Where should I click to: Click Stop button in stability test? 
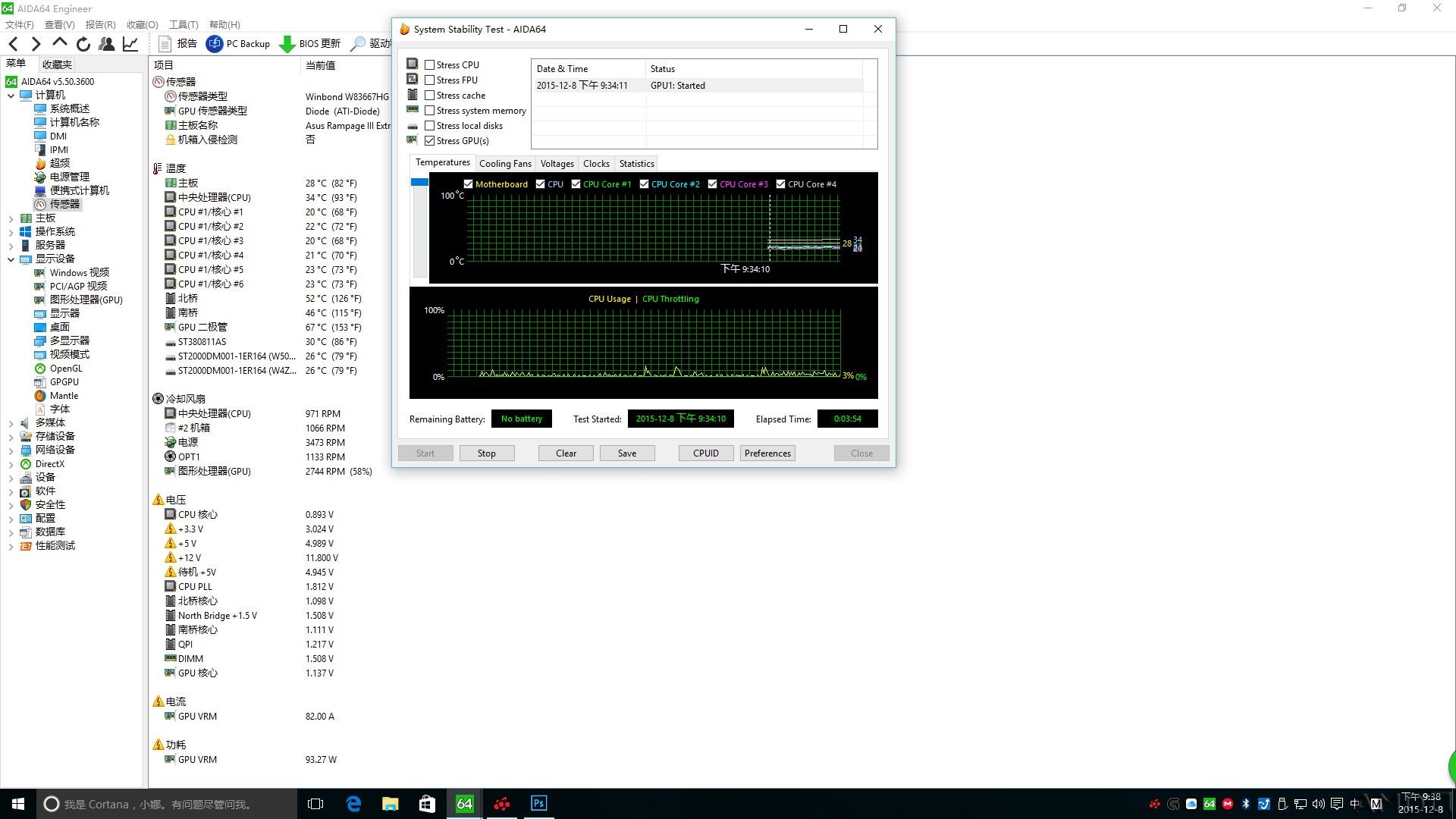pos(487,453)
